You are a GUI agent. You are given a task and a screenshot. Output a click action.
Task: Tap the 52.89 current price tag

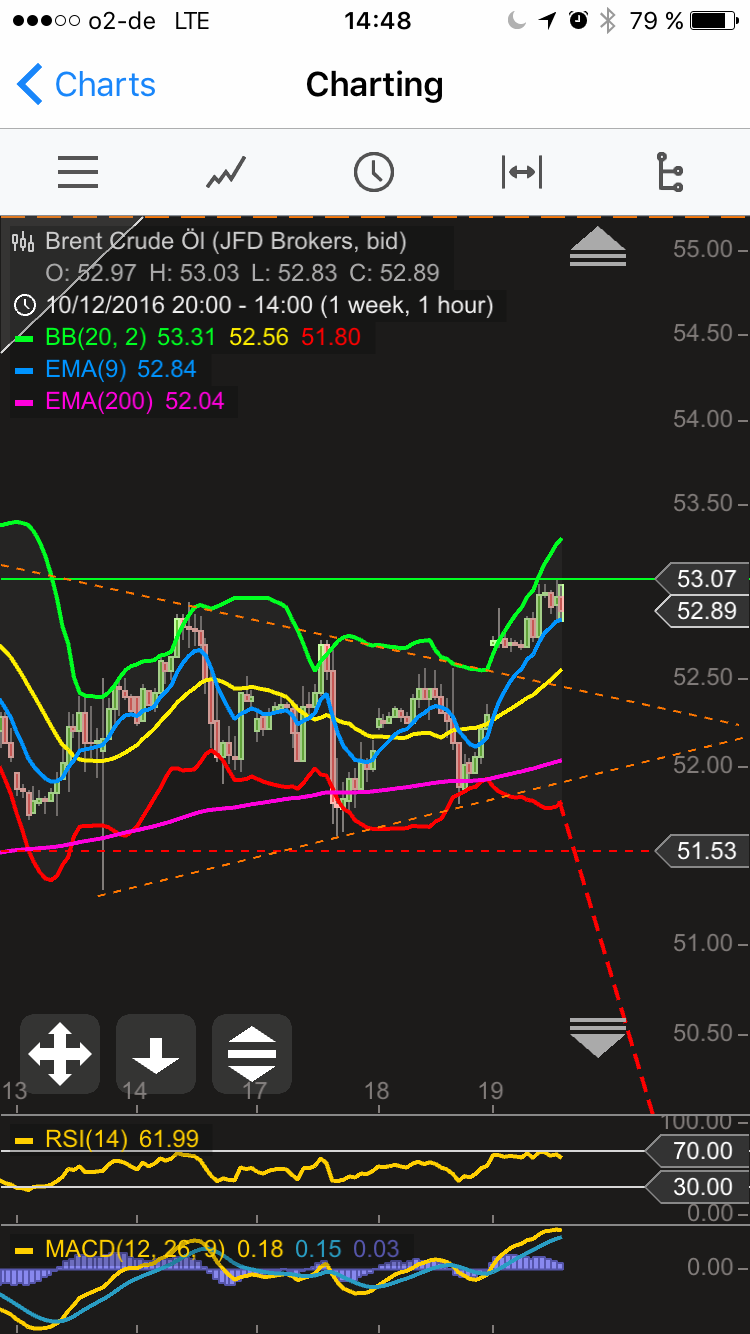click(701, 610)
